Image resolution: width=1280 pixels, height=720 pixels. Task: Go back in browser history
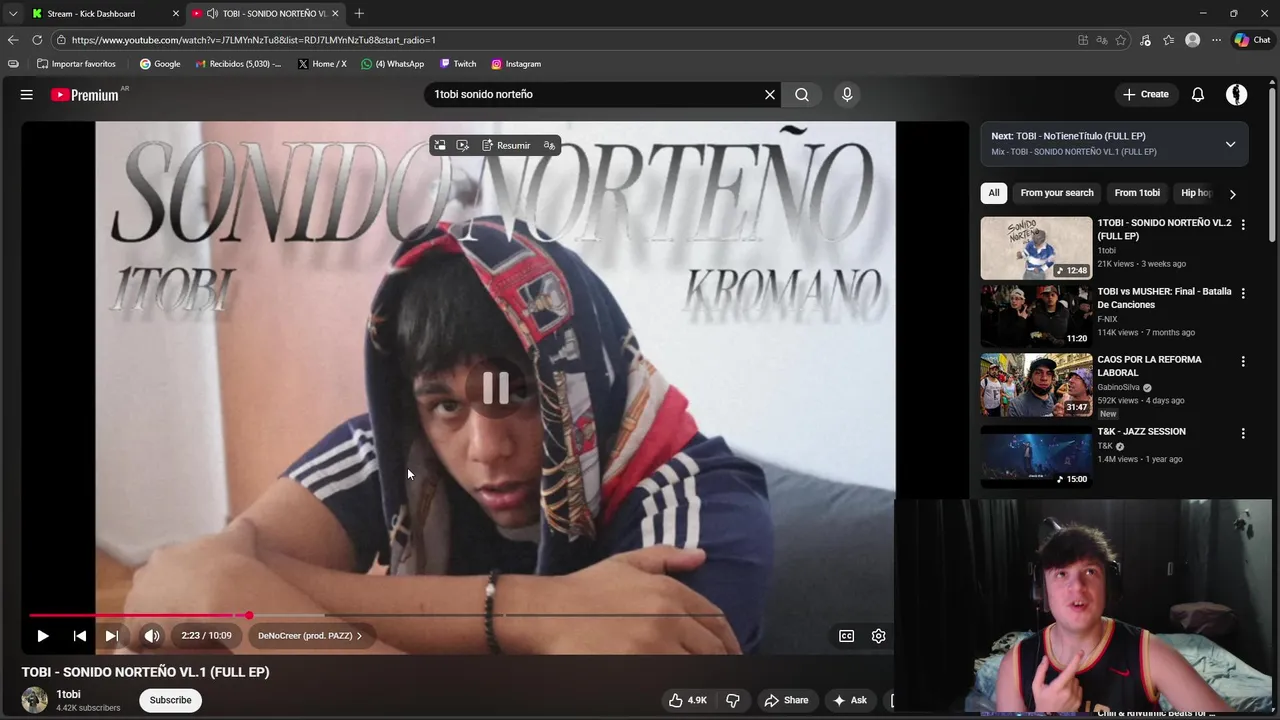[13, 40]
